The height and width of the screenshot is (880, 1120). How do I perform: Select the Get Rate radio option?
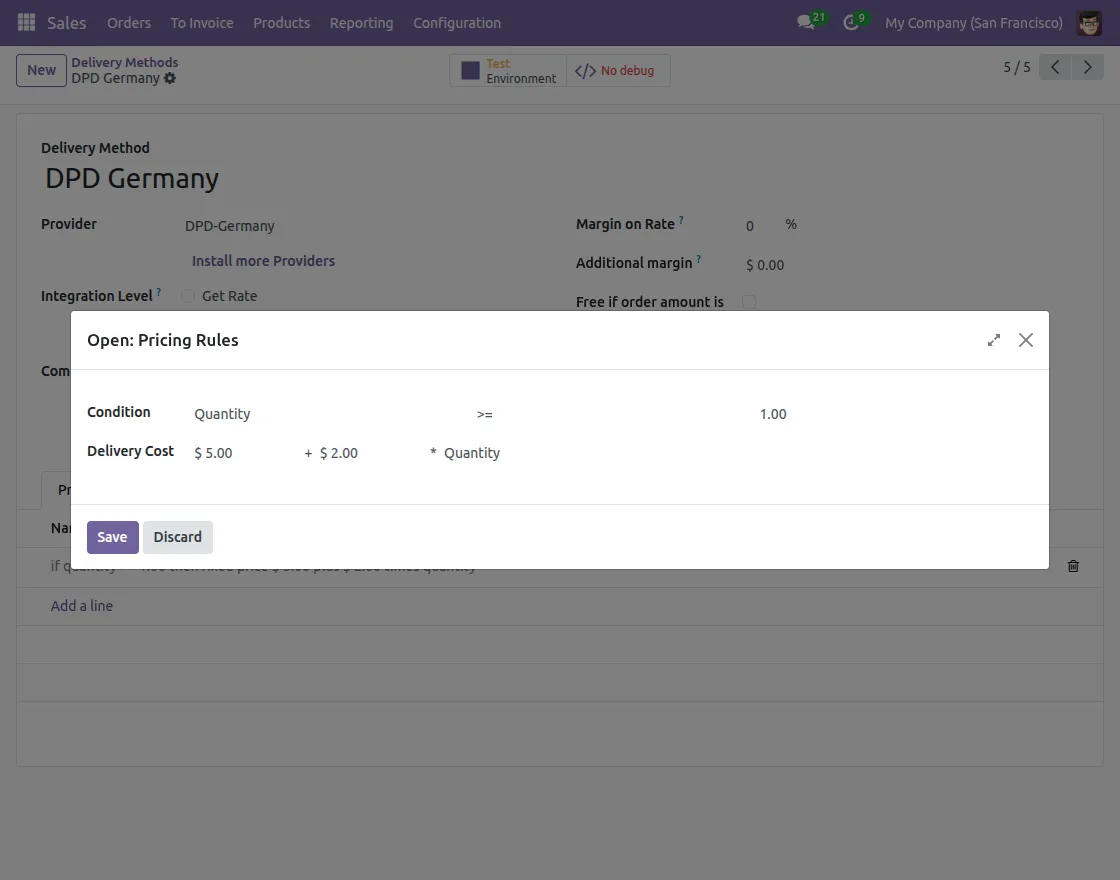188,296
